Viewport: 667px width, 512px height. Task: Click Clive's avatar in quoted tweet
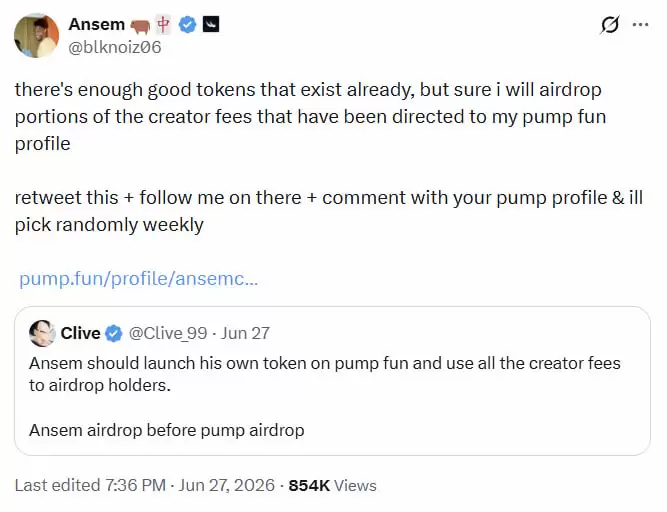(42, 333)
